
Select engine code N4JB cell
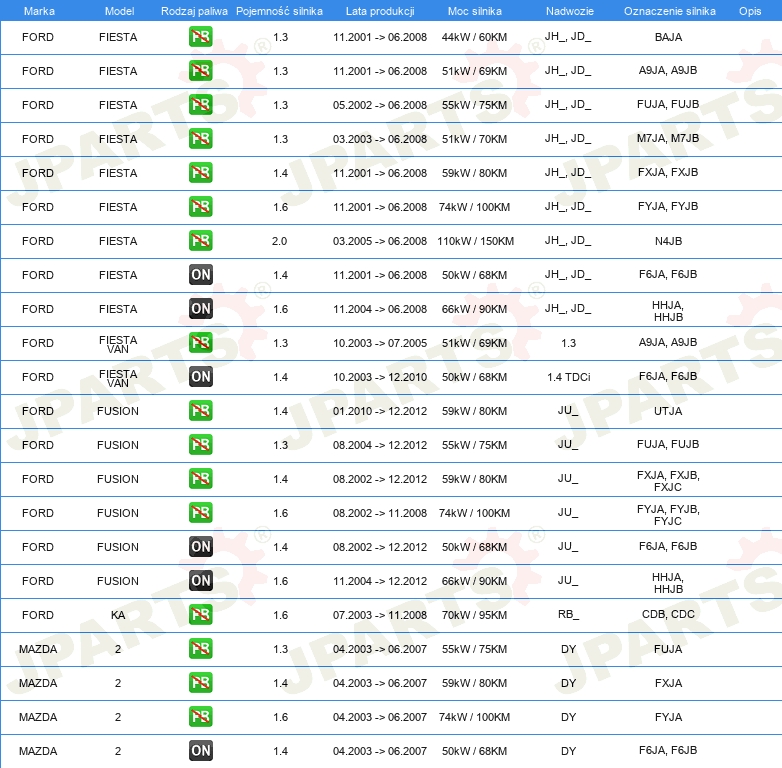pyautogui.click(x=668, y=241)
